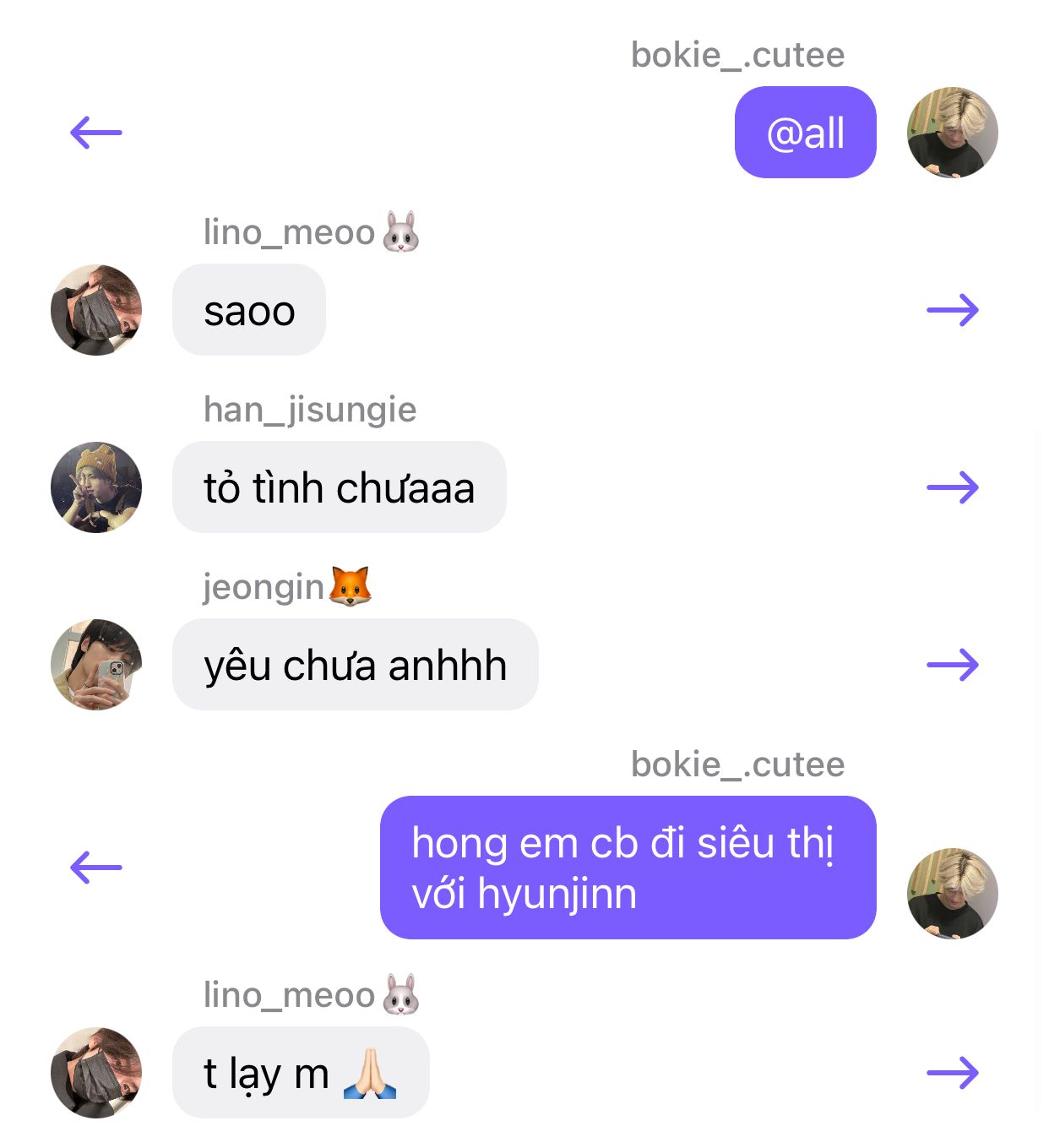The image size is (1049, 1148).
Task: Open han_jisungie avatar with yellow beanie
Action: click(96, 487)
